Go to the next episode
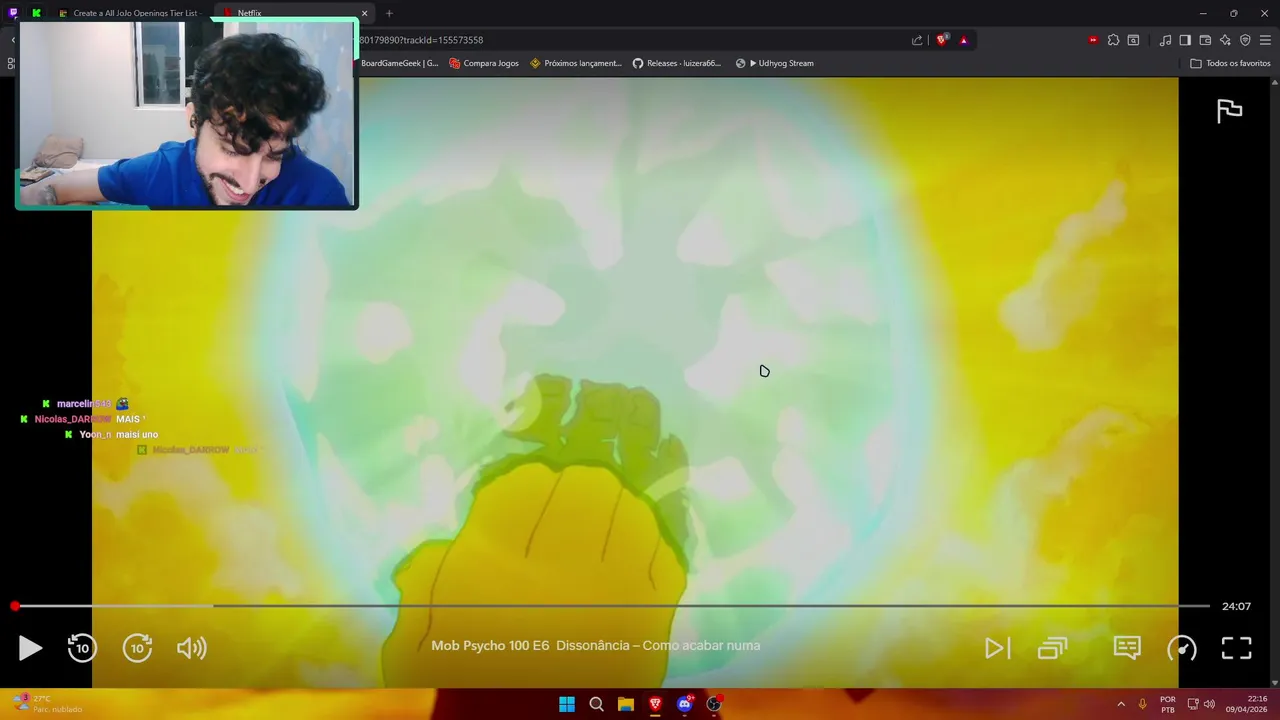The width and height of the screenshot is (1280, 720). (x=997, y=648)
